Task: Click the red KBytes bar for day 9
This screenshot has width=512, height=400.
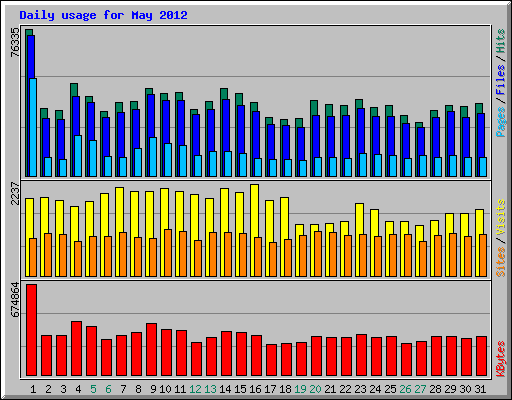Action: pyautogui.click(x=151, y=349)
